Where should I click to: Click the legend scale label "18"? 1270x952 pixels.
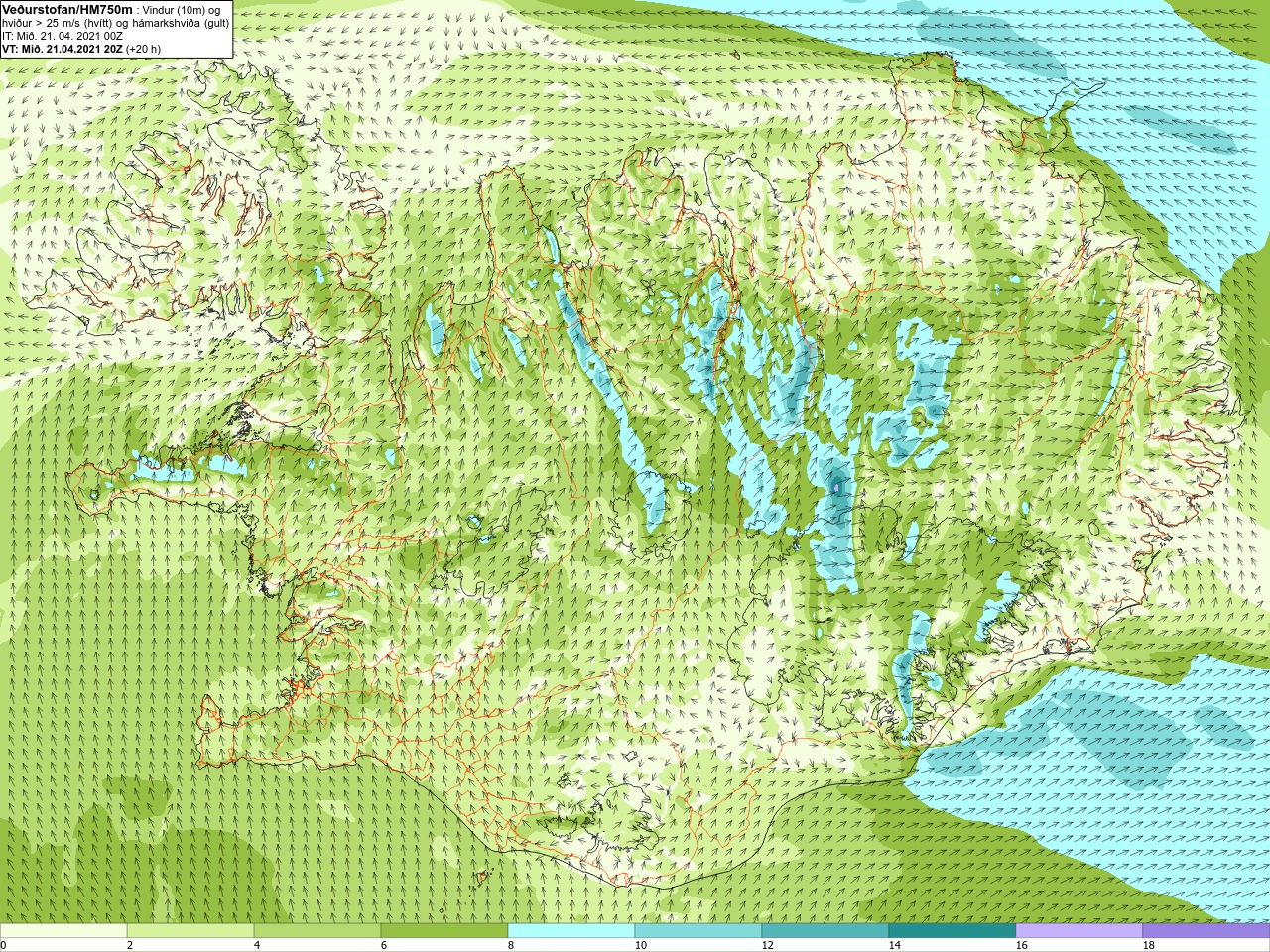point(1148,946)
